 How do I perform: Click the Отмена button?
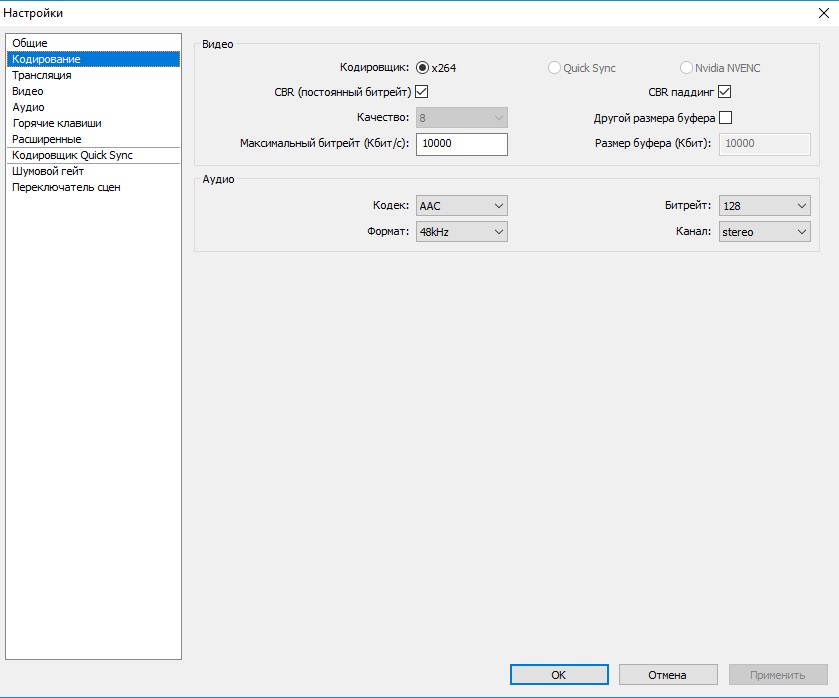(x=667, y=675)
